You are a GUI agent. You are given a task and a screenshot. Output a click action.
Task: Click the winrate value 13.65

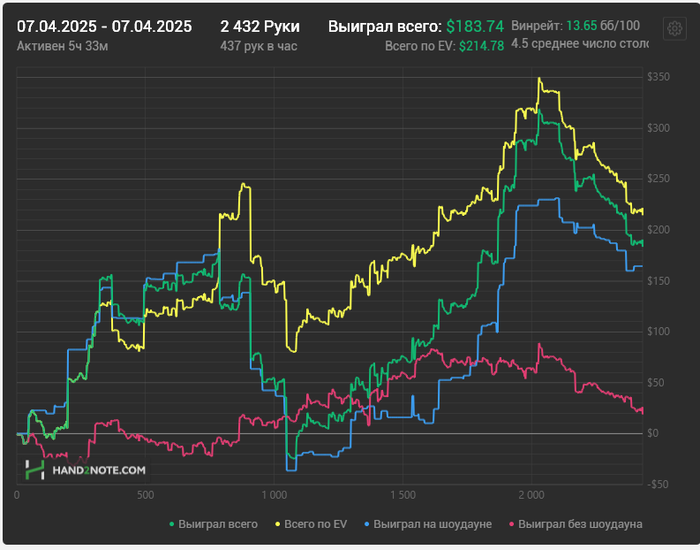click(581, 25)
